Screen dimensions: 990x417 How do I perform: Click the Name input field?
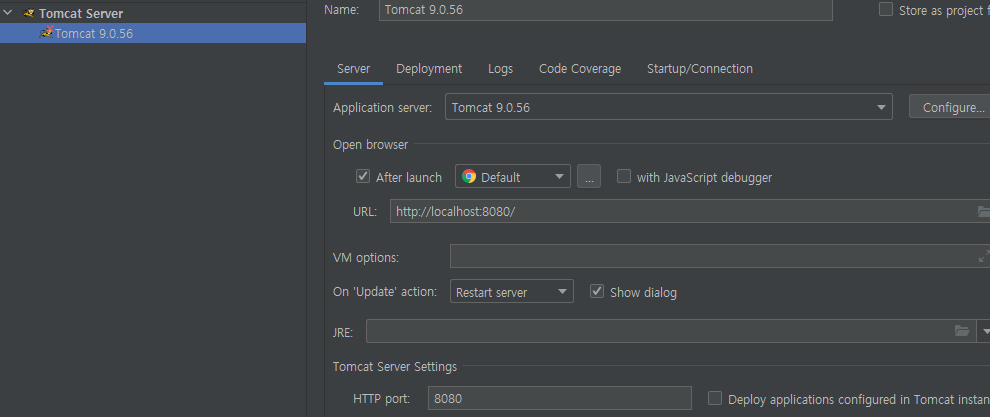[x=605, y=10]
